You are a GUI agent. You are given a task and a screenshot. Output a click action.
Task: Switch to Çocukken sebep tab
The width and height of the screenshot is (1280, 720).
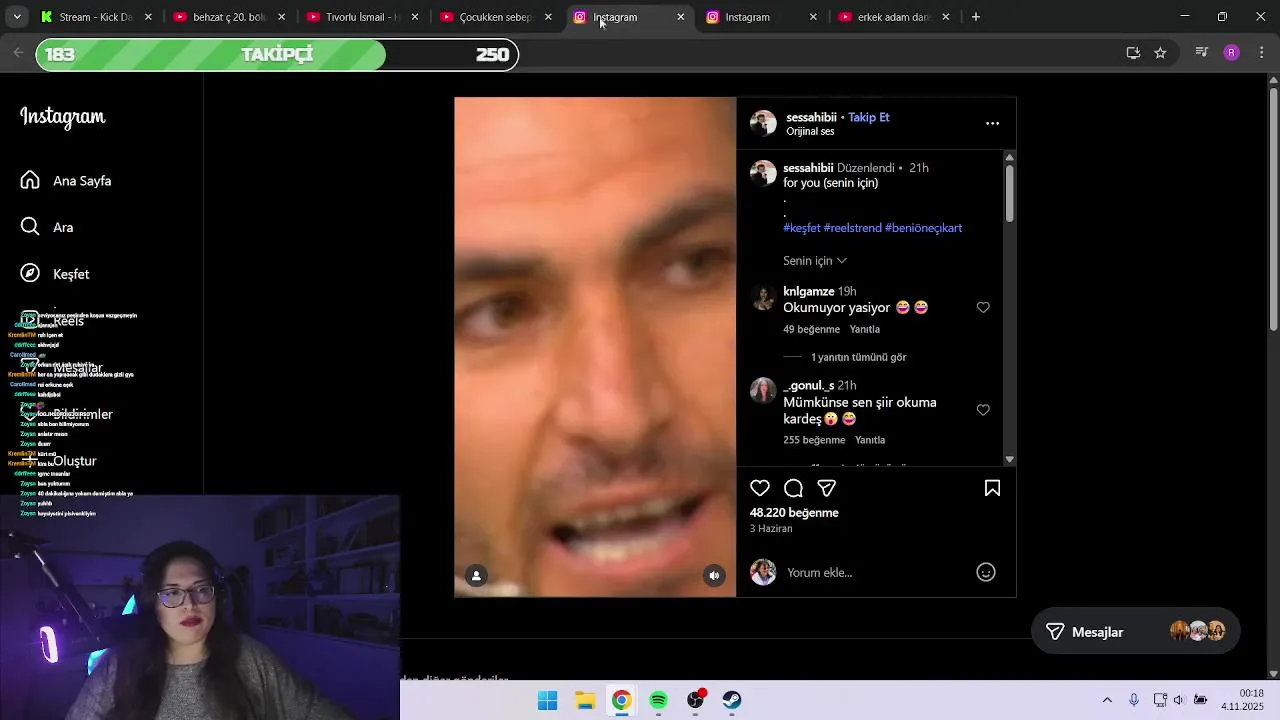point(494,17)
